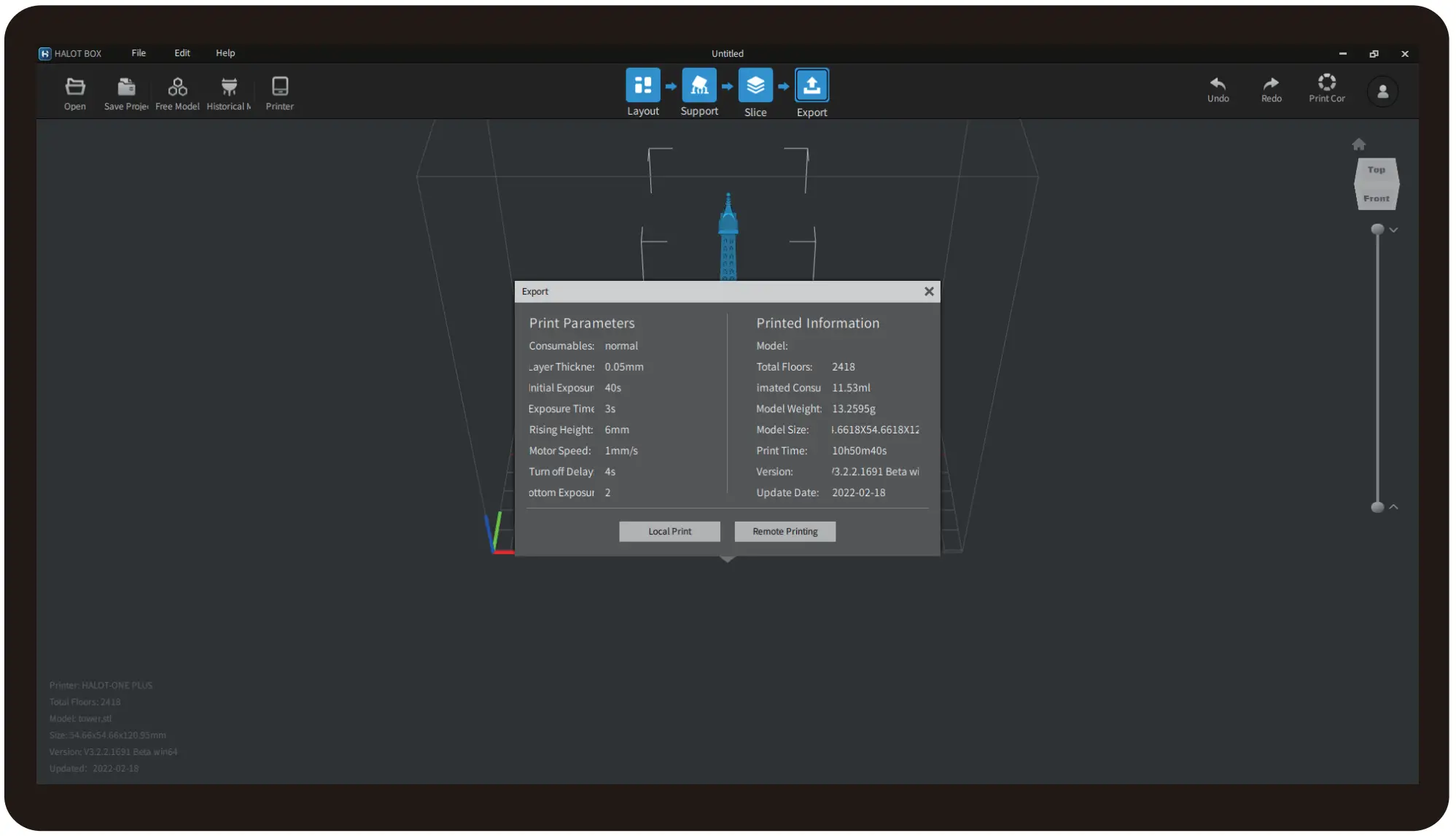Viewport: 1456px width, 836px height.
Task: Expand the chevron beside the view slider
Action: (x=1394, y=230)
